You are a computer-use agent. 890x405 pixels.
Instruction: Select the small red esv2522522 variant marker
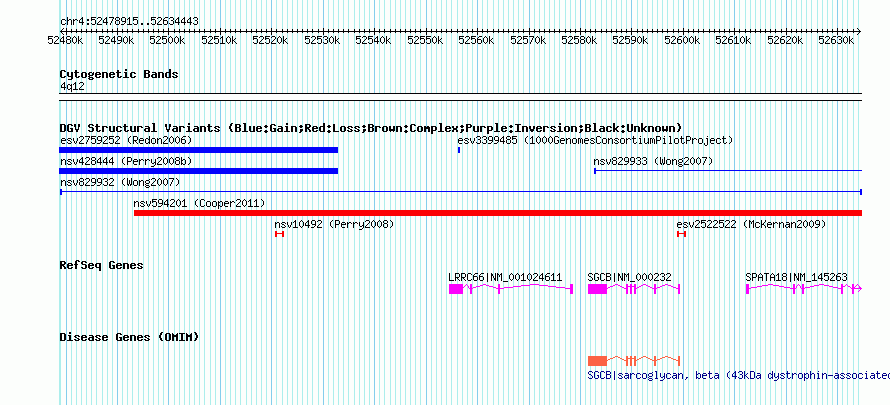pyautogui.click(x=682, y=234)
